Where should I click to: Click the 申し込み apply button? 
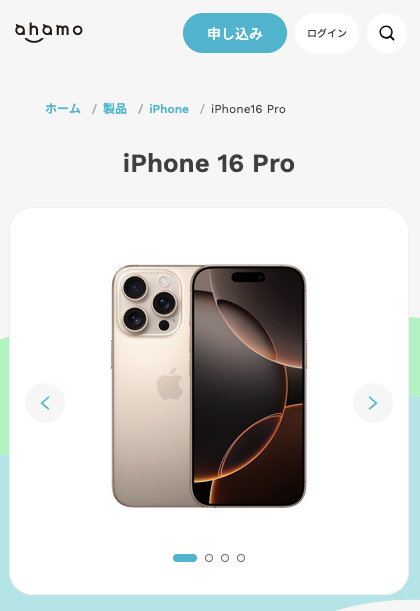235,33
